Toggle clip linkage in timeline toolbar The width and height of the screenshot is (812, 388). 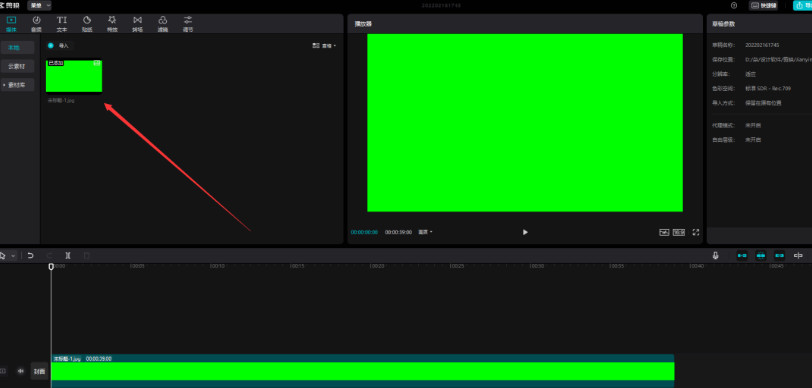[x=779, y=255]
